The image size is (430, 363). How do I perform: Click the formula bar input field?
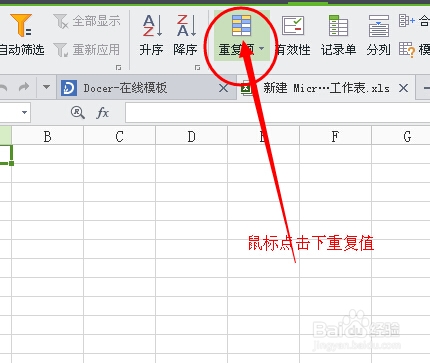tap(277, 113)
